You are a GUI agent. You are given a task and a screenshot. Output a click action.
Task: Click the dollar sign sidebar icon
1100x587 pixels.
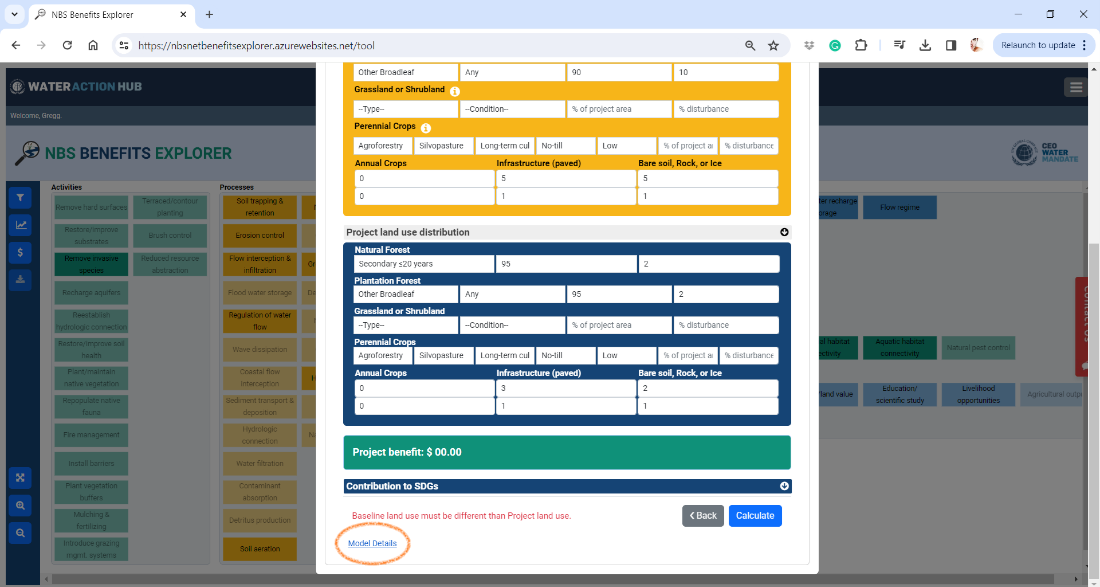point(20,252)
